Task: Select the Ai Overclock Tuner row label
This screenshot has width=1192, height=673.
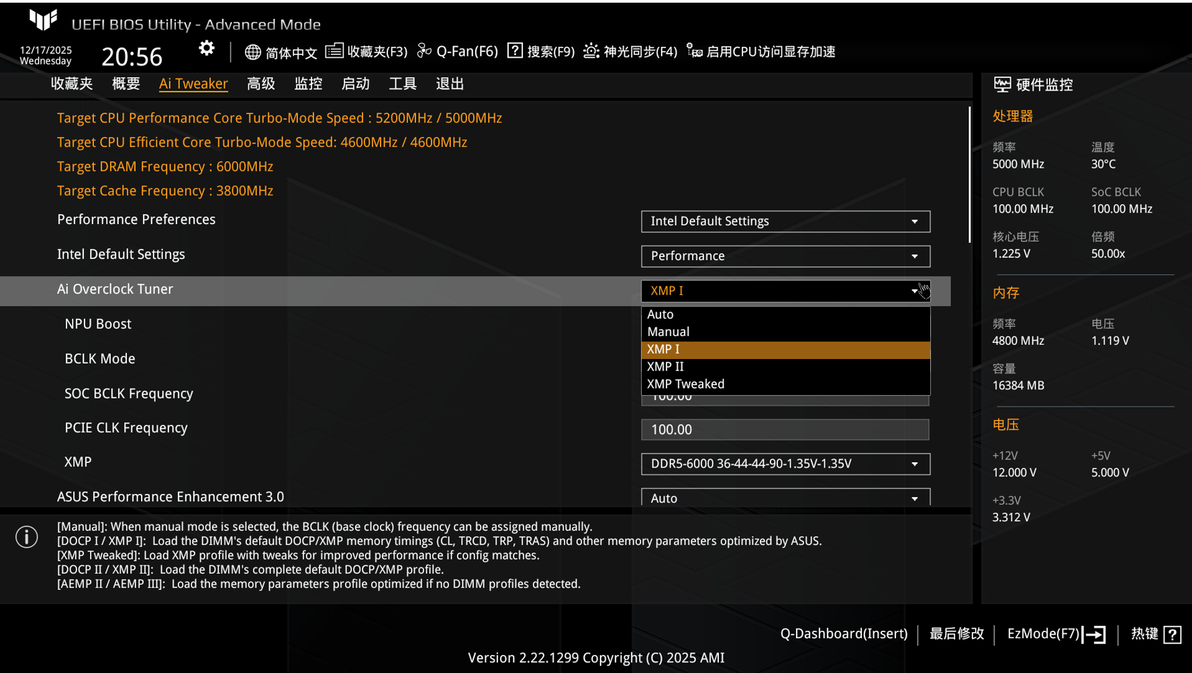Action: 115,289
